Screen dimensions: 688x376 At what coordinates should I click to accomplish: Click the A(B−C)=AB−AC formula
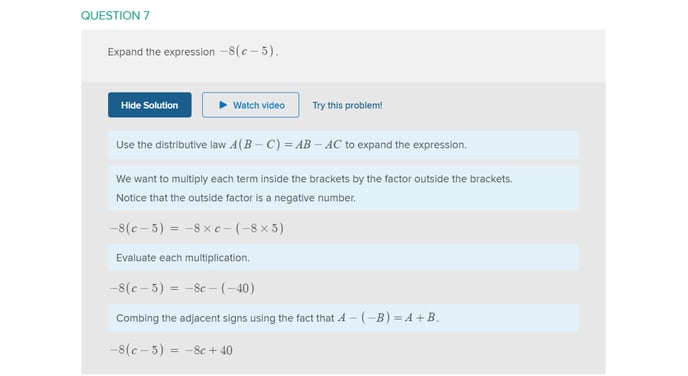(285, 145)
